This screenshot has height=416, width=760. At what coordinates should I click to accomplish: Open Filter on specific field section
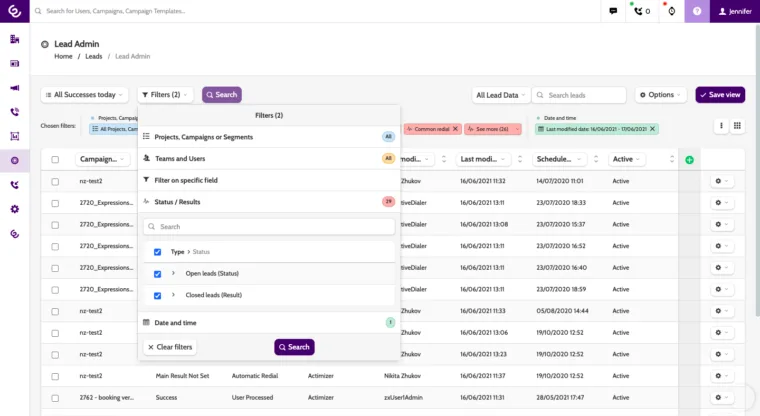click(269, 180)
